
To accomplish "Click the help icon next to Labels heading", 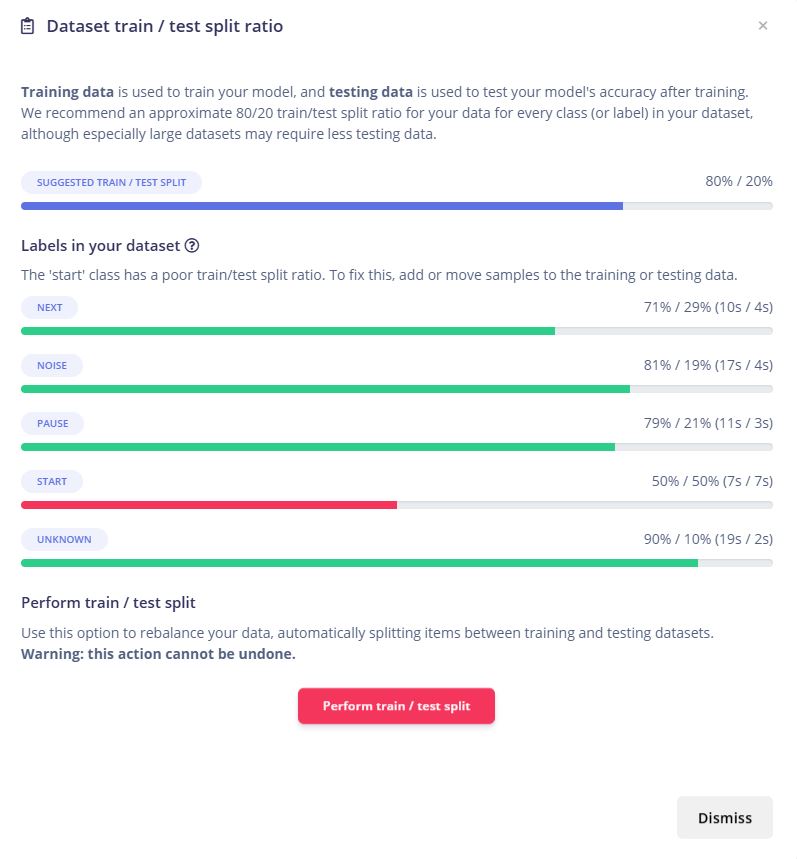I will point(192,245).
